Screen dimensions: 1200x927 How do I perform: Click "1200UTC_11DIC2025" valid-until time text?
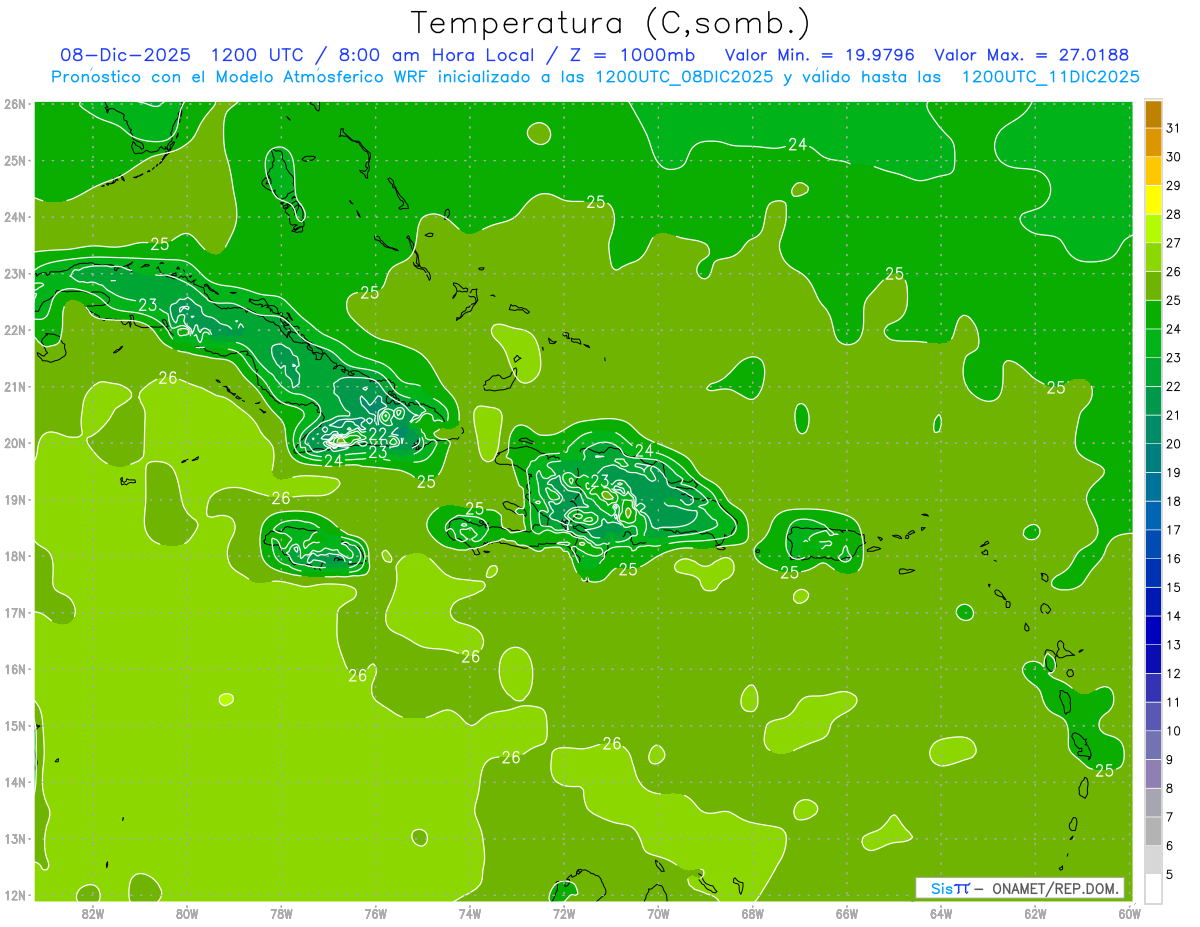[x=1051, y=76]
